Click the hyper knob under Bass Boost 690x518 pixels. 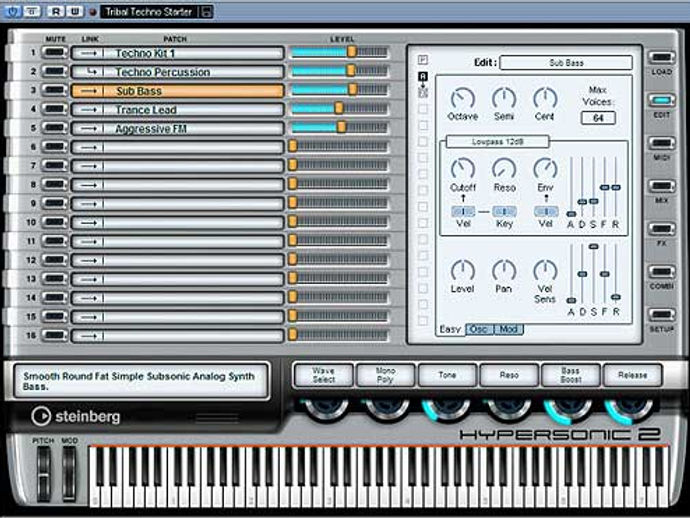click(x=570, y=409)
